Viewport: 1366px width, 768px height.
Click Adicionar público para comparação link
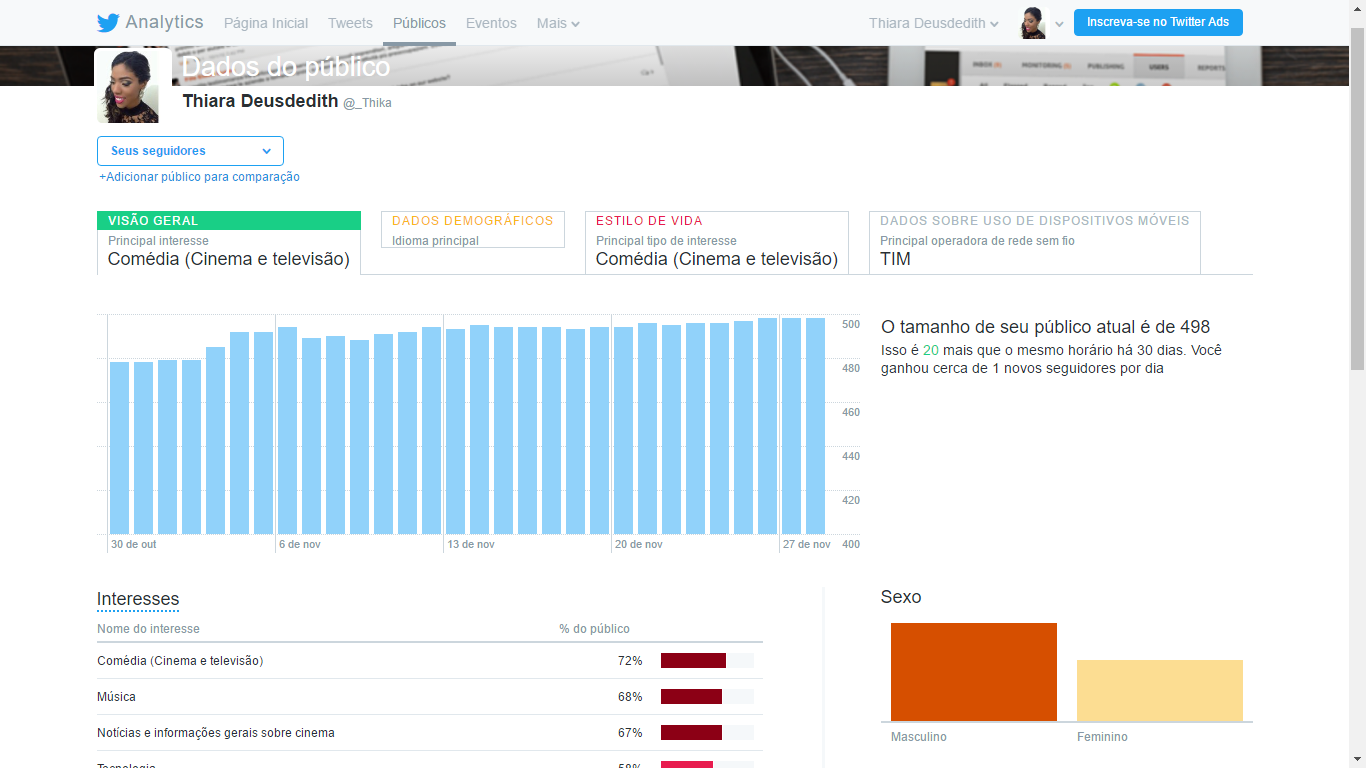199,177
